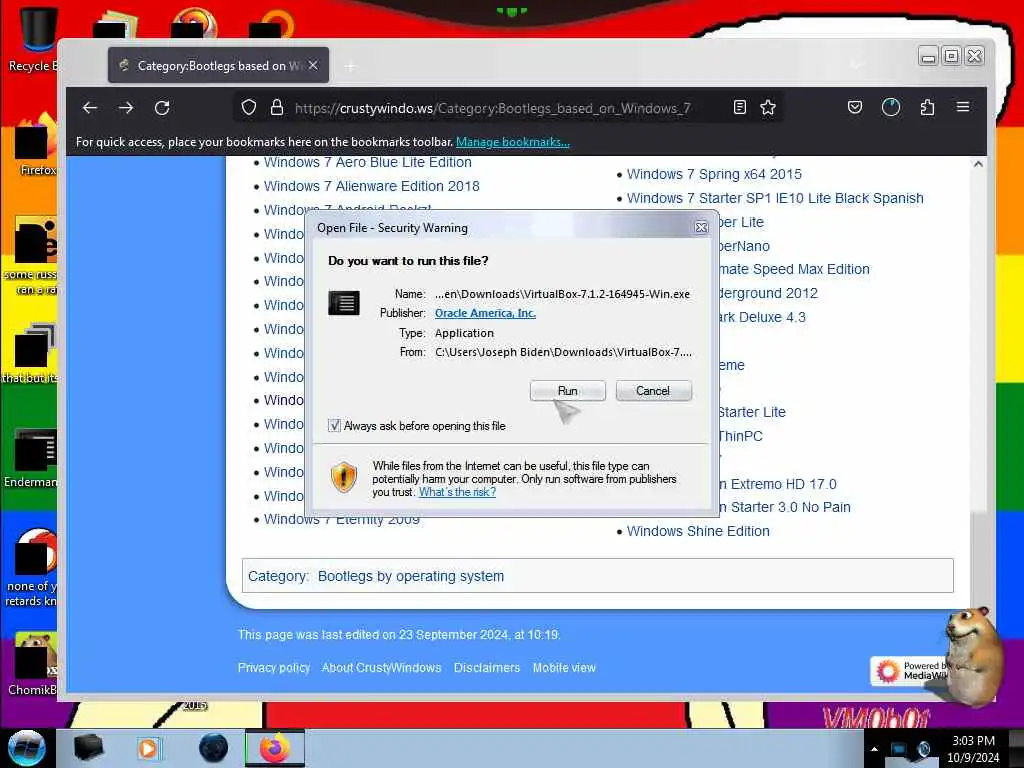Open About CrustyWindows footer link

point(381,667)
